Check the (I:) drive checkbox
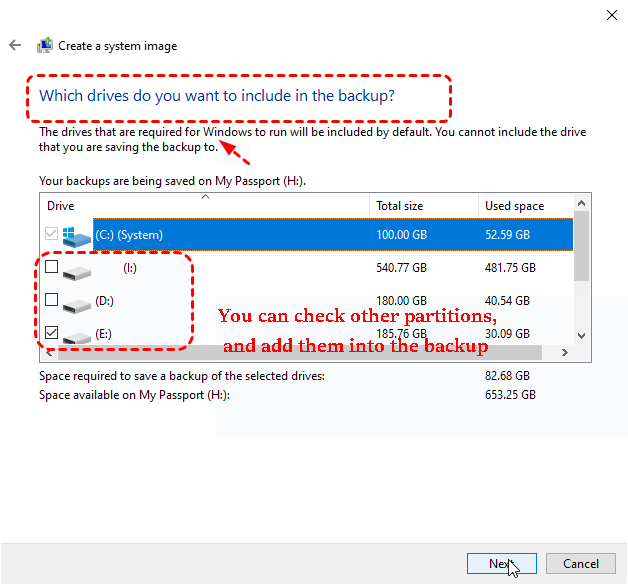Screen dimensions: 628x585 point(52,268)
